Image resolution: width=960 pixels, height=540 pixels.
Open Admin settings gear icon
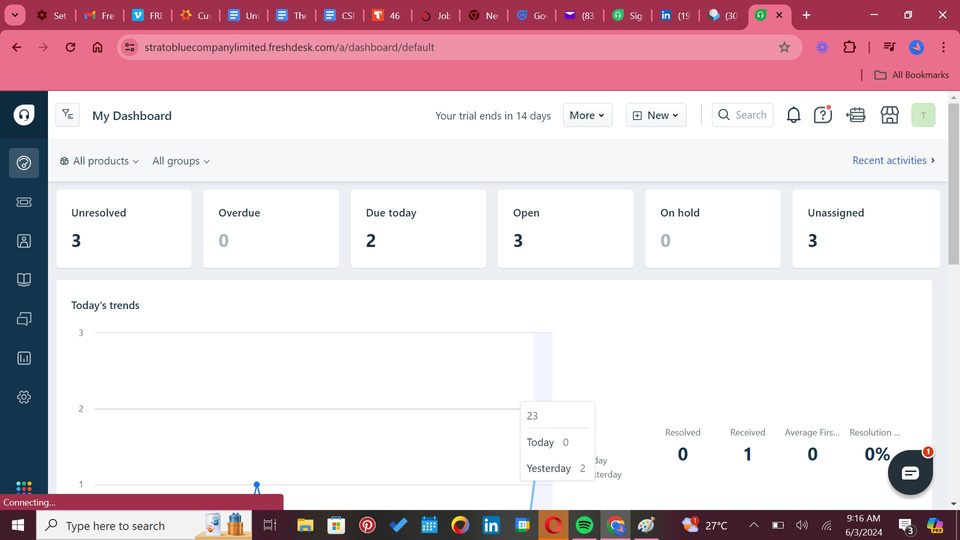pos(24,397)
